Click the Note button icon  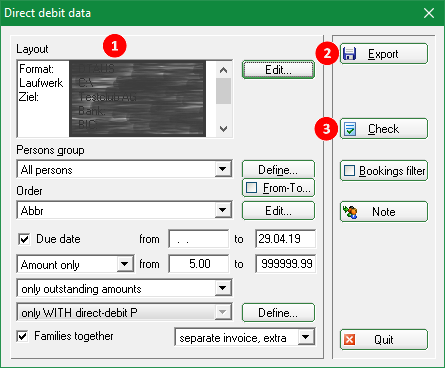[x=350, y=212]
